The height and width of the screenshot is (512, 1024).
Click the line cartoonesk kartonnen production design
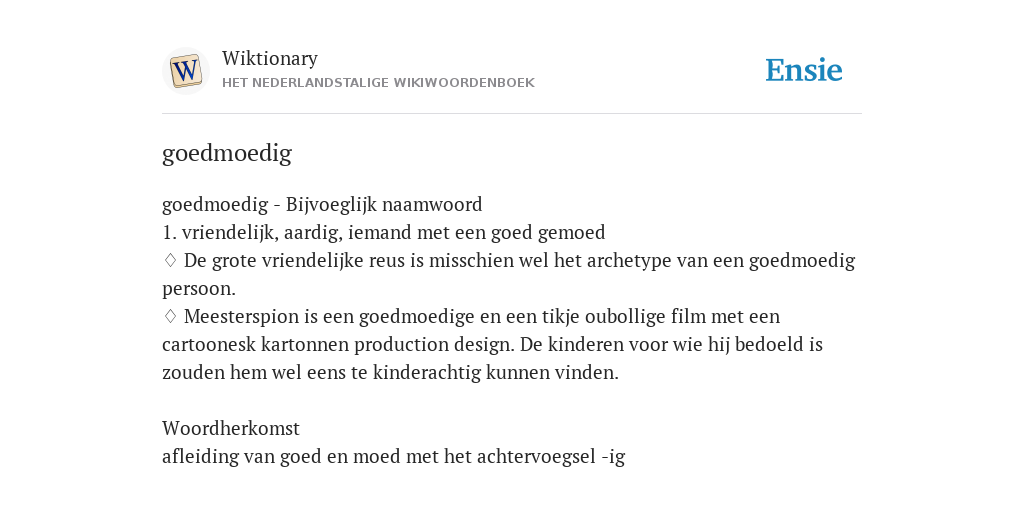(x=492, y=345)
